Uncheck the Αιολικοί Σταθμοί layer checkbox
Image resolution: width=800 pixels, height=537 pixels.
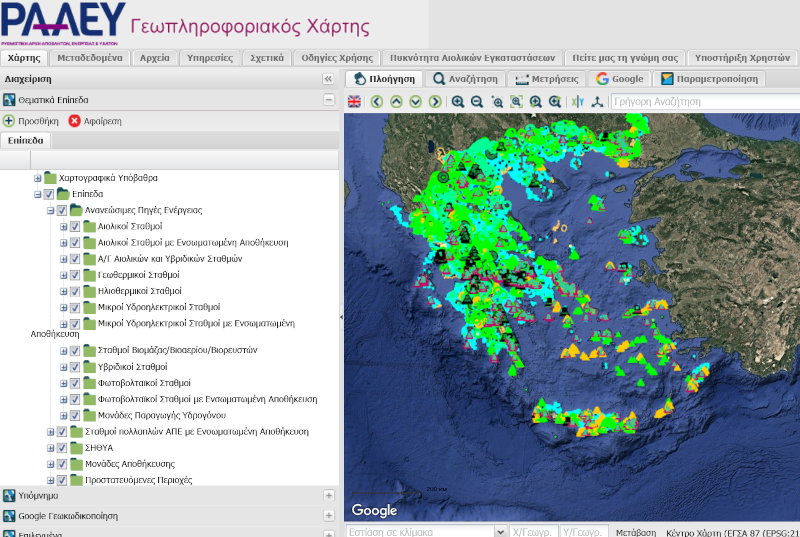[74, 227]
